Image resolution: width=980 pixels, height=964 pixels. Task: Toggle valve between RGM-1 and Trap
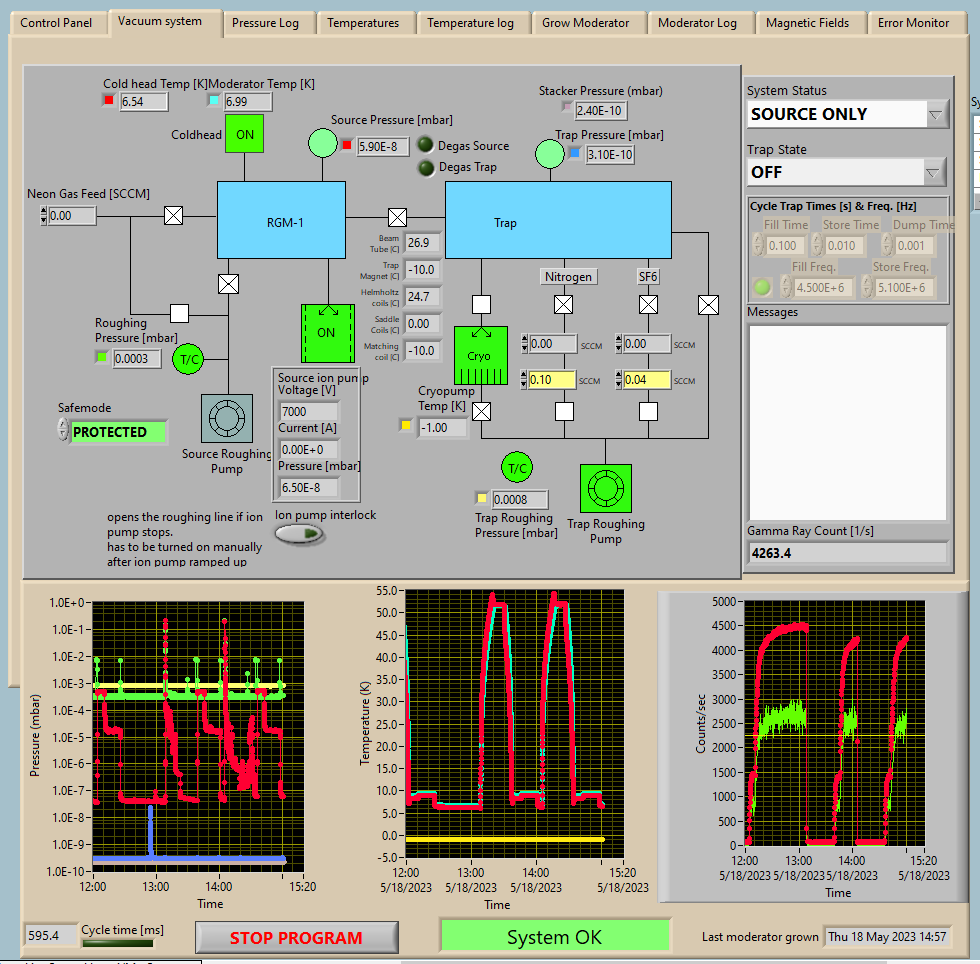(x=397, y=217)
